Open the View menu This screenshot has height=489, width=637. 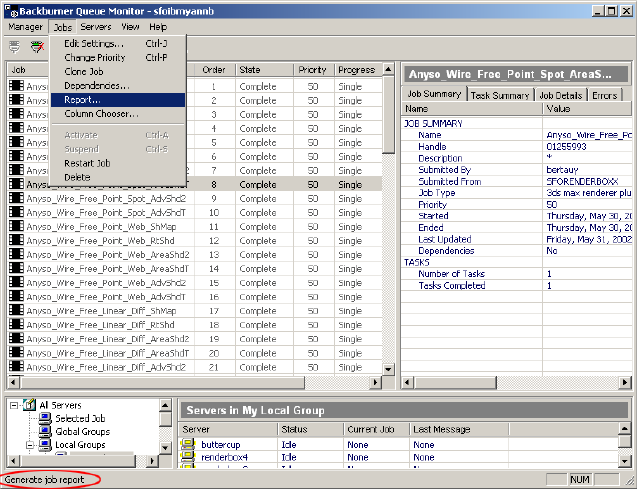tap(130, 27)
